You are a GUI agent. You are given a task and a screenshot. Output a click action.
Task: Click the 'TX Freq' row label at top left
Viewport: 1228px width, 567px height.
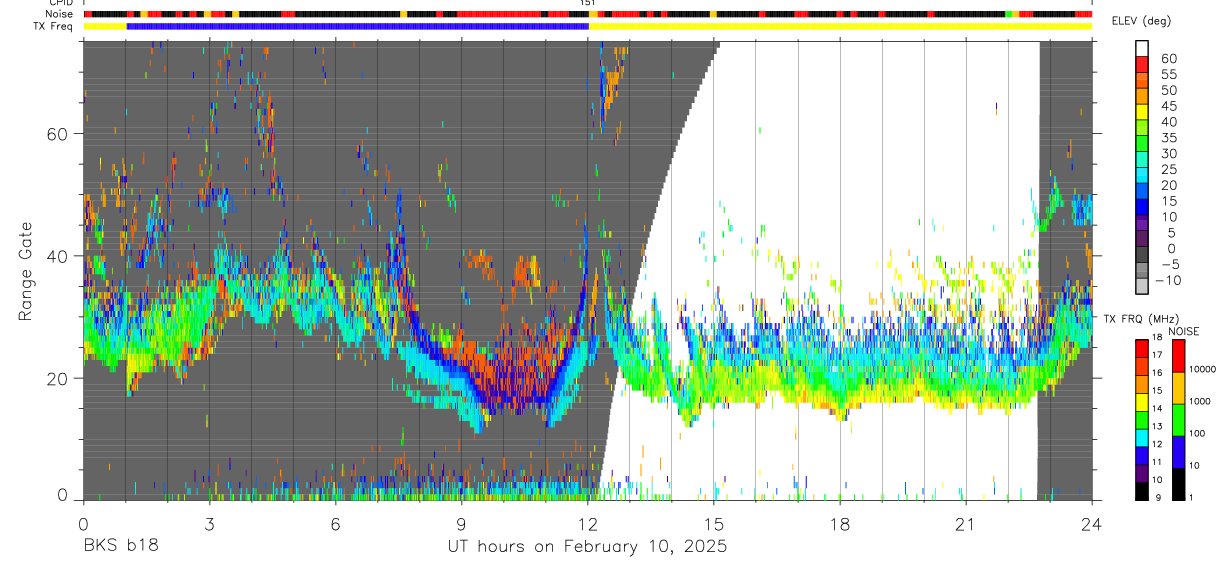(x=52, y=26)
